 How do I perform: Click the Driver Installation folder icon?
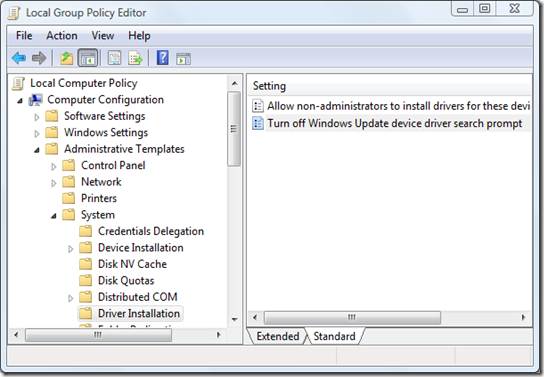coord(85,314)
